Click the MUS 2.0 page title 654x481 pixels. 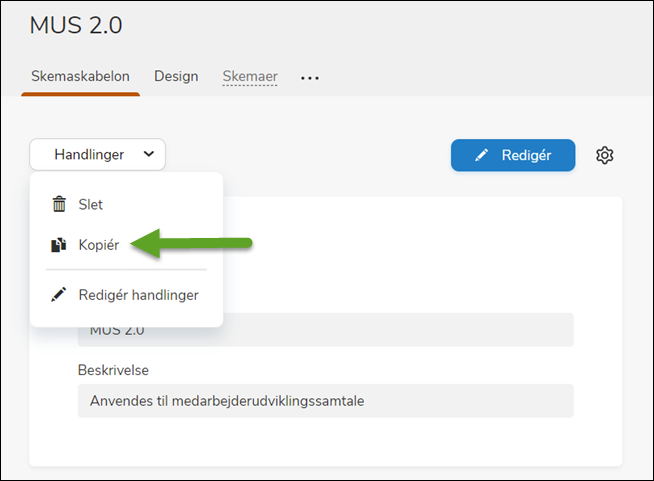coord(76,26)
